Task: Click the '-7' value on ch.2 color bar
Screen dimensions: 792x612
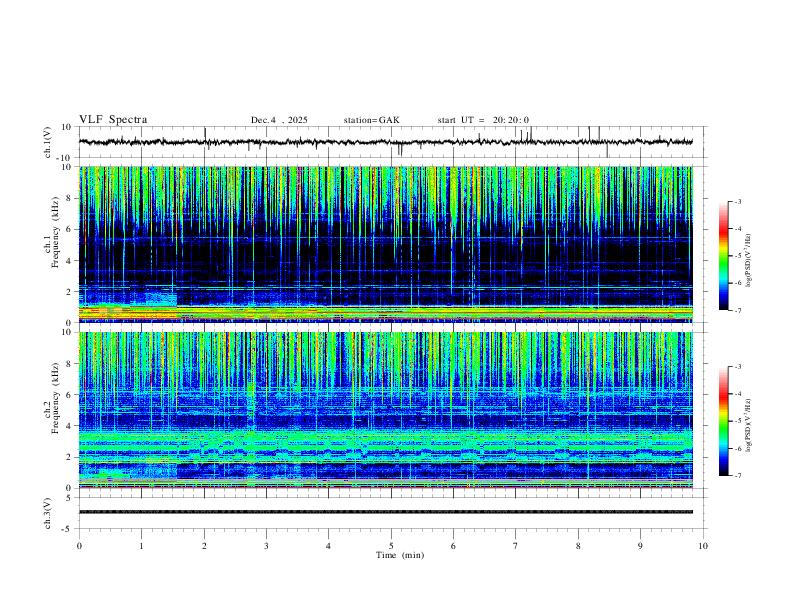Action: (x=737, y=476)
